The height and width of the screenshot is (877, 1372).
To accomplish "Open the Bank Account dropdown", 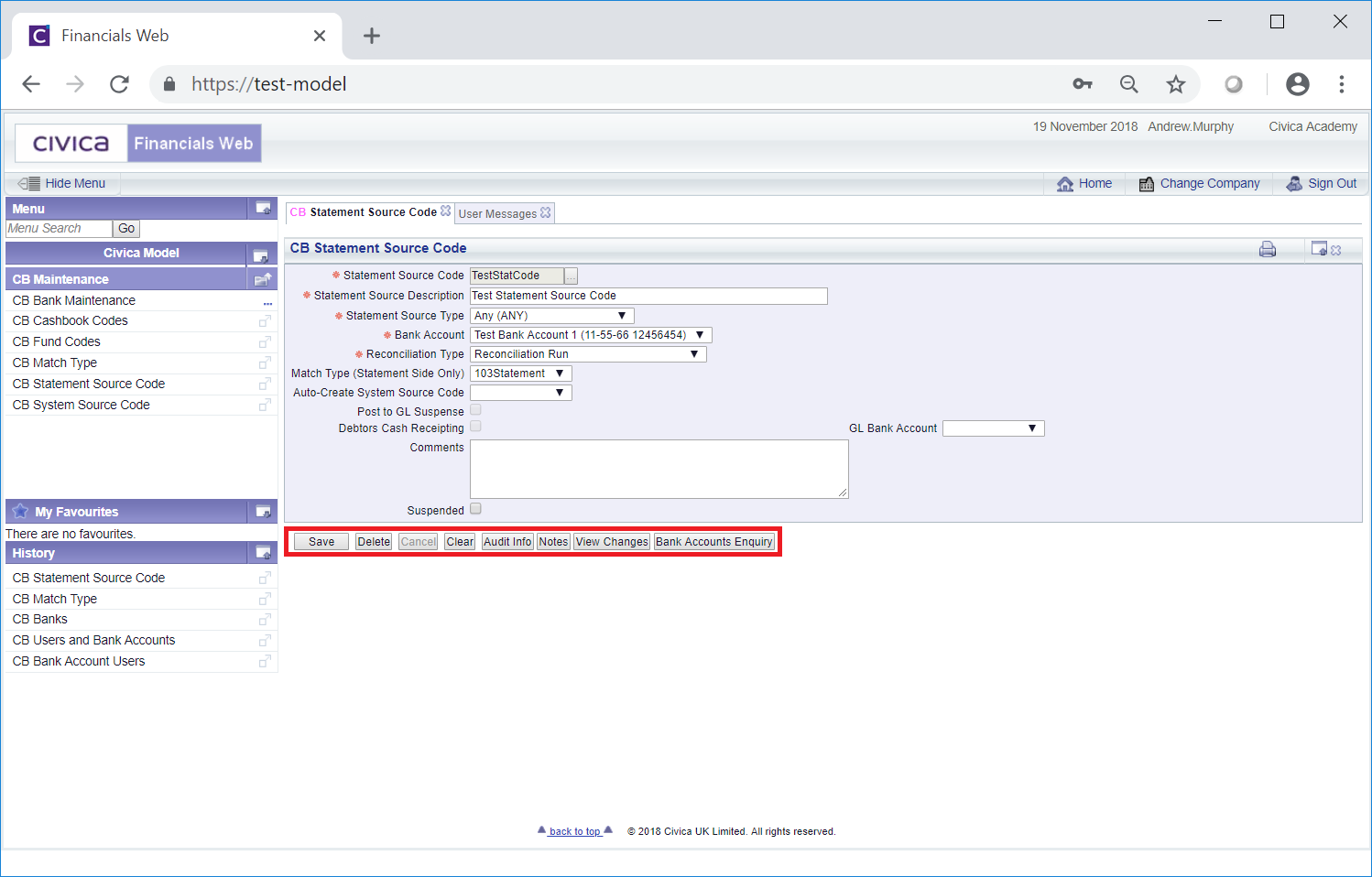I will 591,335.
